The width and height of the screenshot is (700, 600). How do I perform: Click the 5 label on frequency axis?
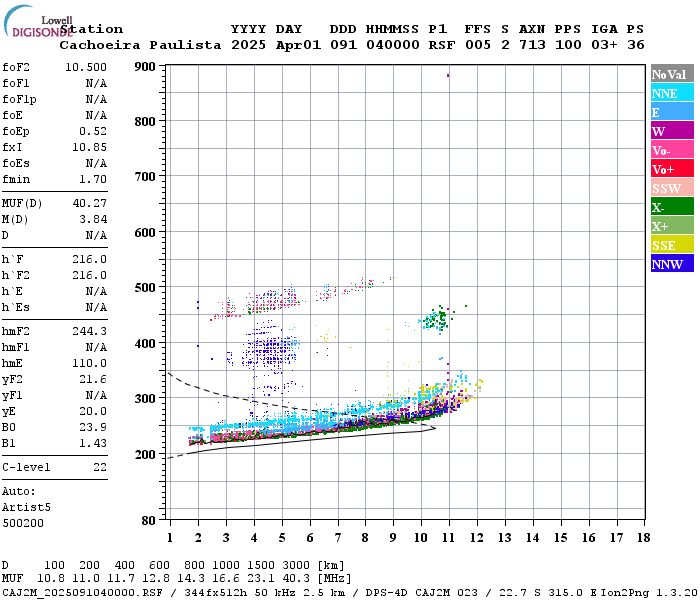(282, 538)
